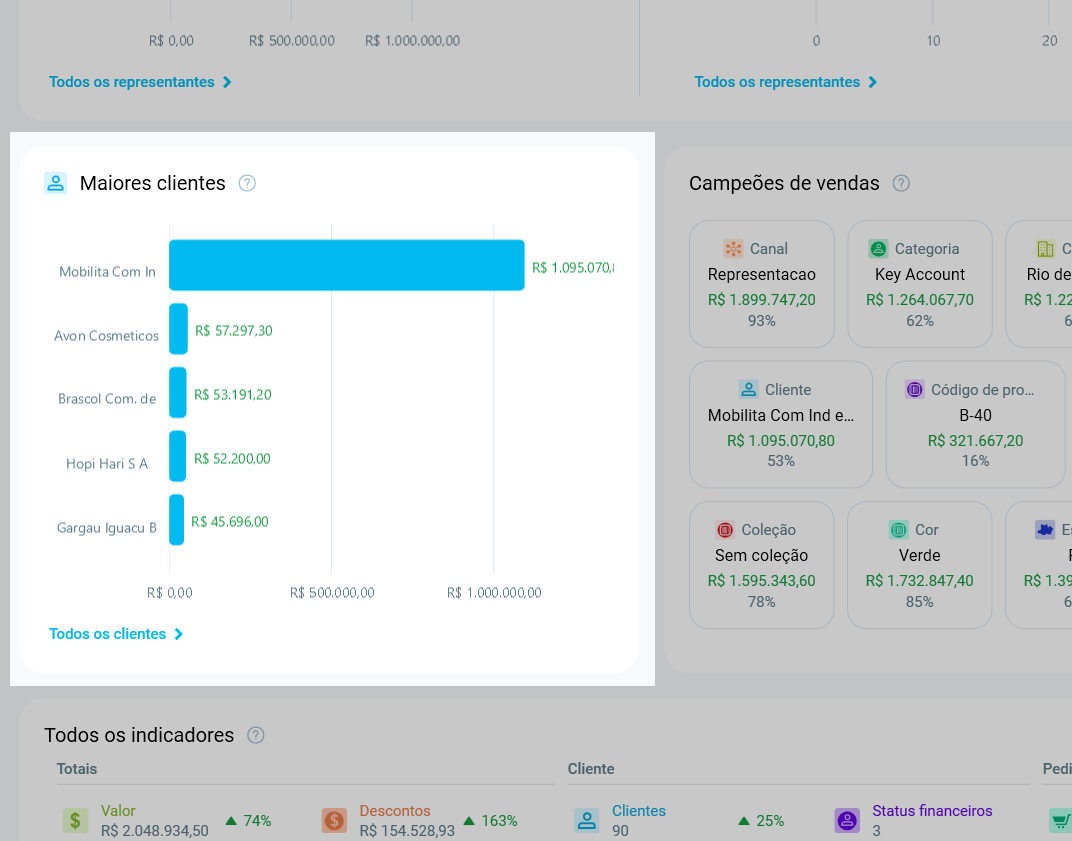Click the Brascol Com. de chart bar
Viewport: 1072px width, 841px height.
pyautogui.click(x=178, y=392)
